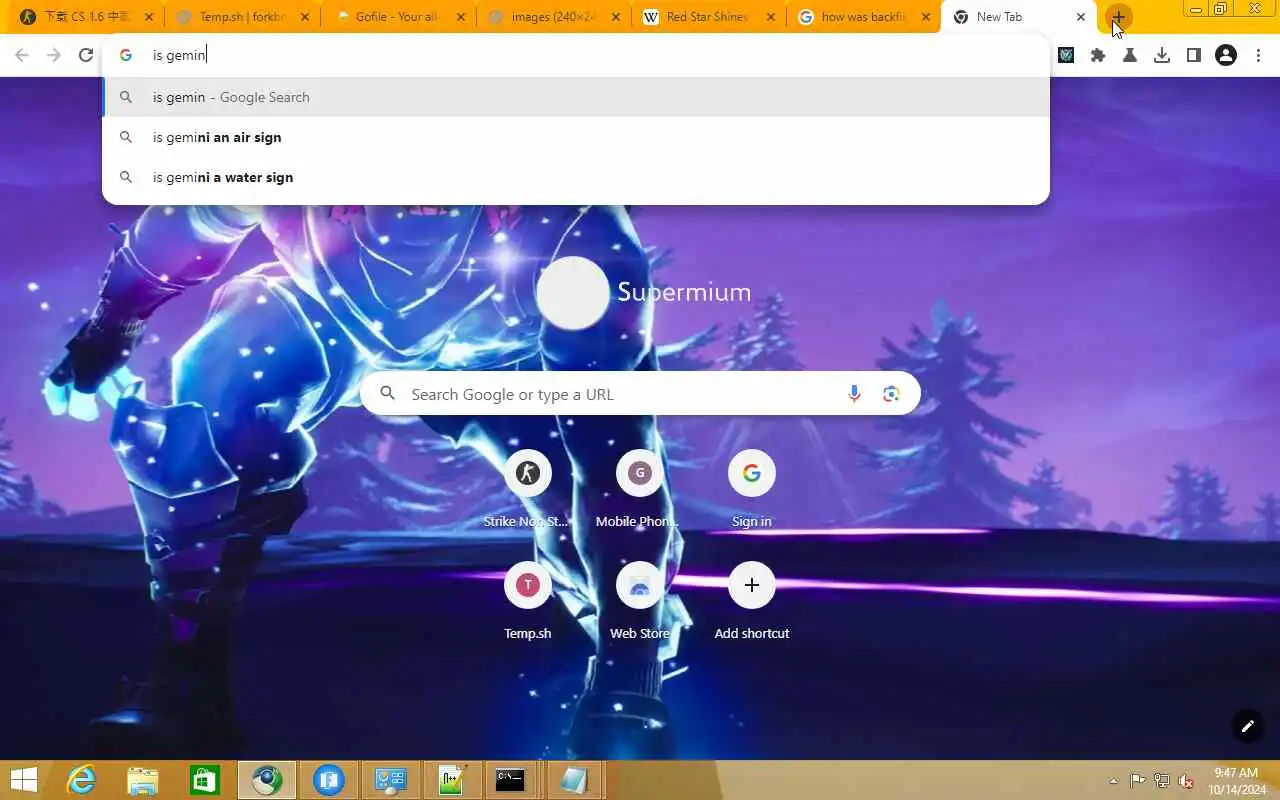1280x800 pixels.
Task: Open the Strike Non St... shortcut tile
Action: pyautogui.click(x=527, y=489)
